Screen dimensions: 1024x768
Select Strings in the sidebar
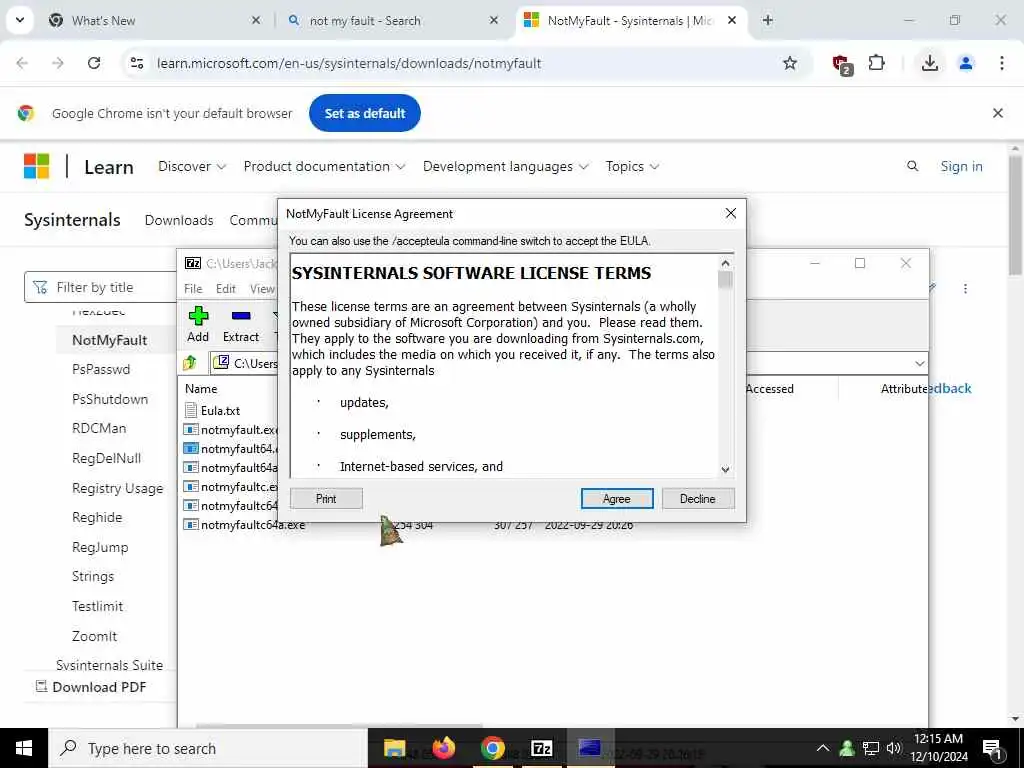click(93, 576)
